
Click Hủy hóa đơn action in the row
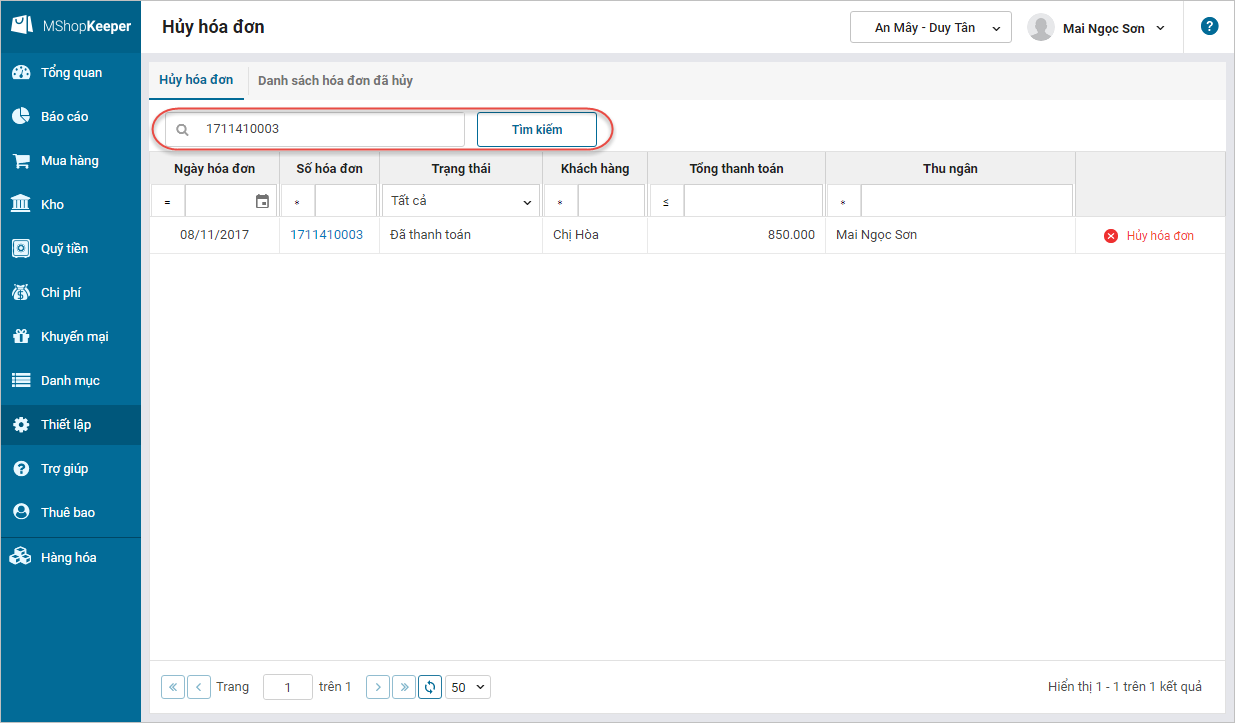(1149, 236)
